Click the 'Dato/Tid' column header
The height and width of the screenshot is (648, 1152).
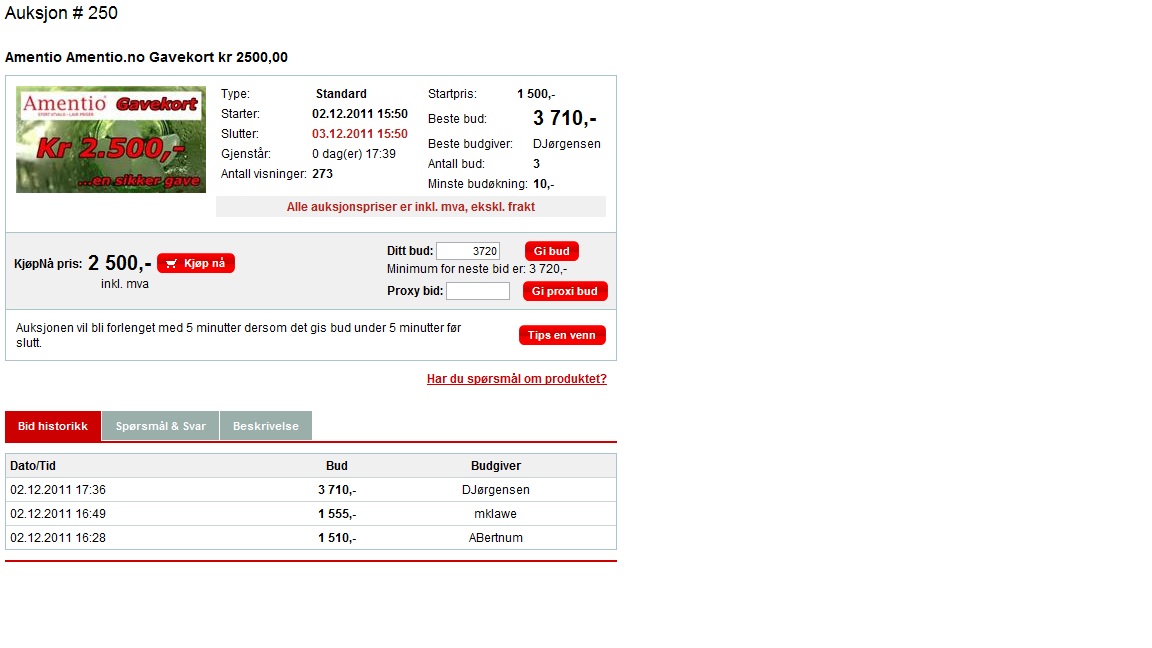click(x=33, y=466)
